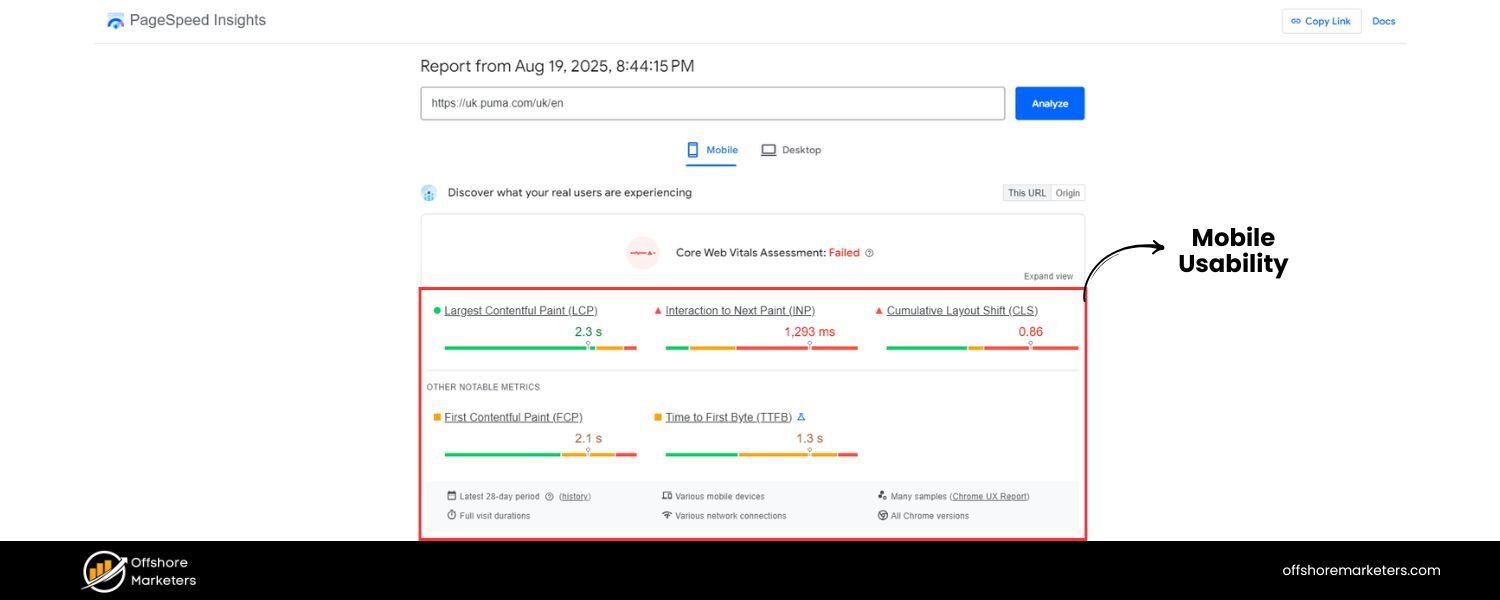Open the Docs page
This screenshot has width=1500, height=600.
click(1384, 20)
